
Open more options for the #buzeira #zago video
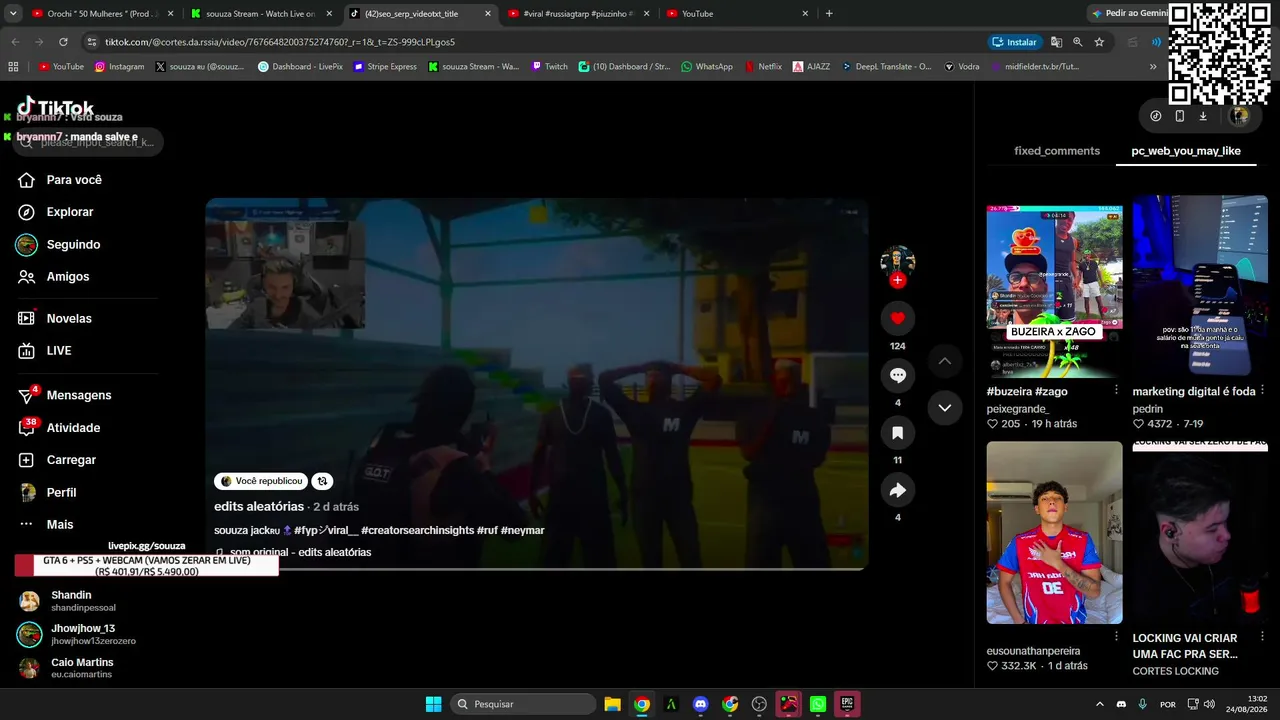1116,390
